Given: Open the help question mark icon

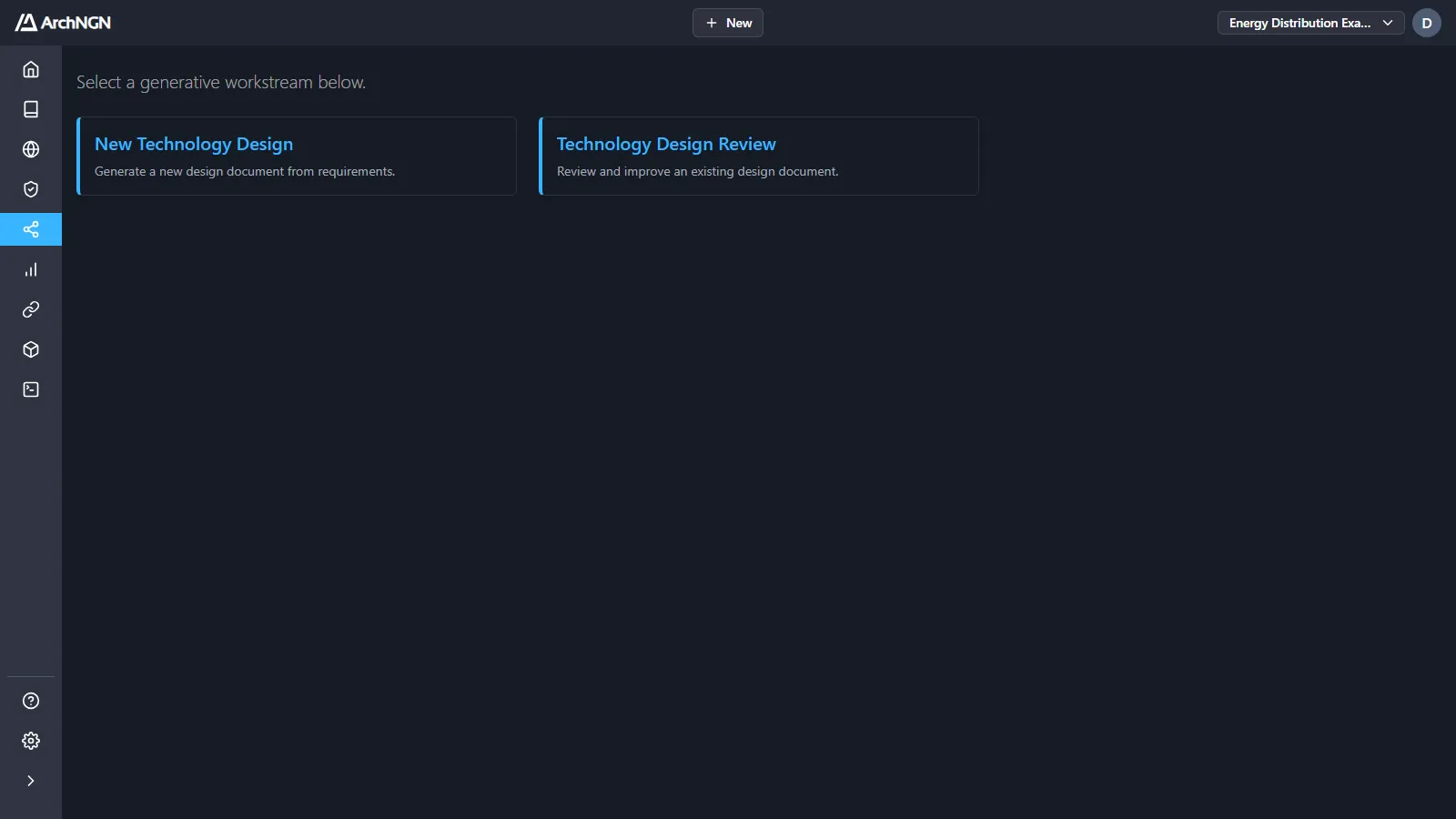Looking at the screenshot, I should click(x=31, y=701).
